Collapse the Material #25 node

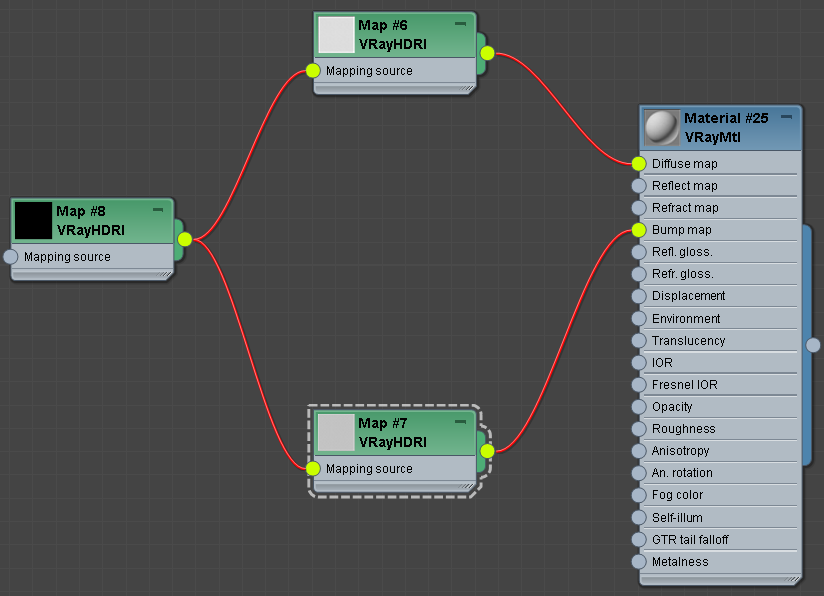[787, 116]
